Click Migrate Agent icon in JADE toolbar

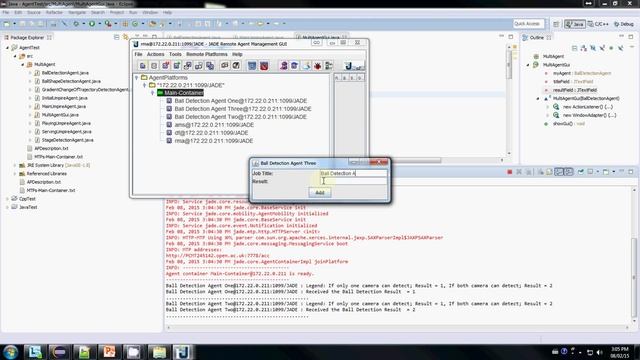199,66
